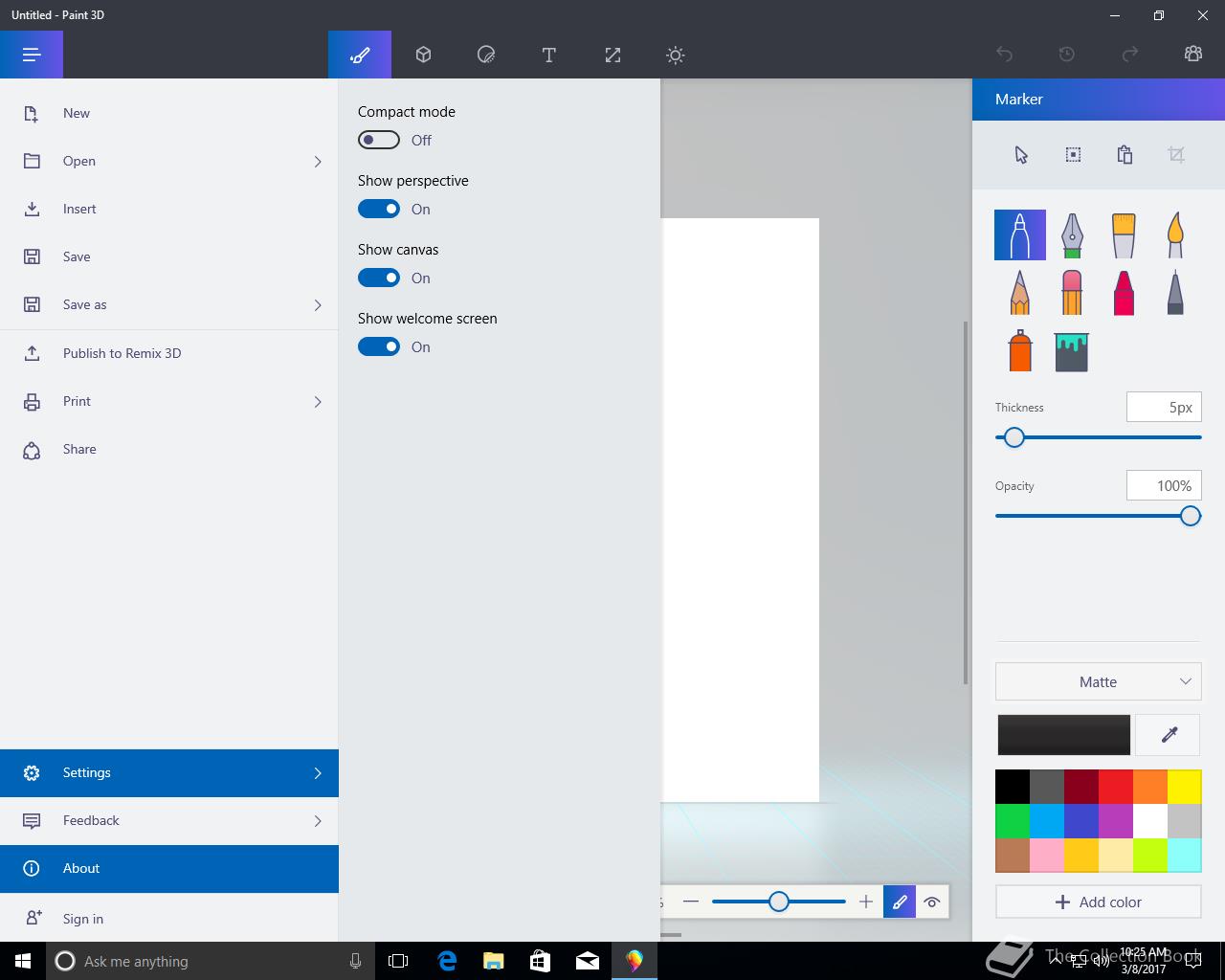
Task: Click the zoom slider handle
Action: (x=779, y=902)
